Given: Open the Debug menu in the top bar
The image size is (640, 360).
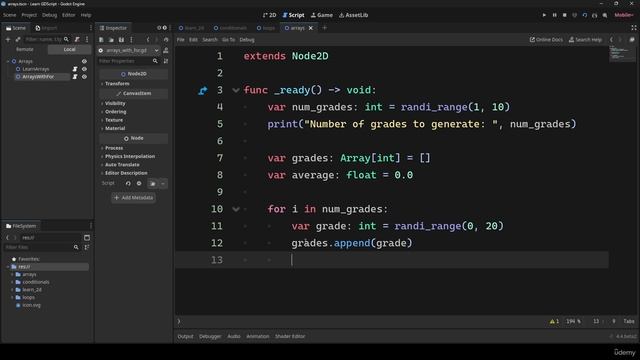Looking at the screenshot, I should pos(49,15).
